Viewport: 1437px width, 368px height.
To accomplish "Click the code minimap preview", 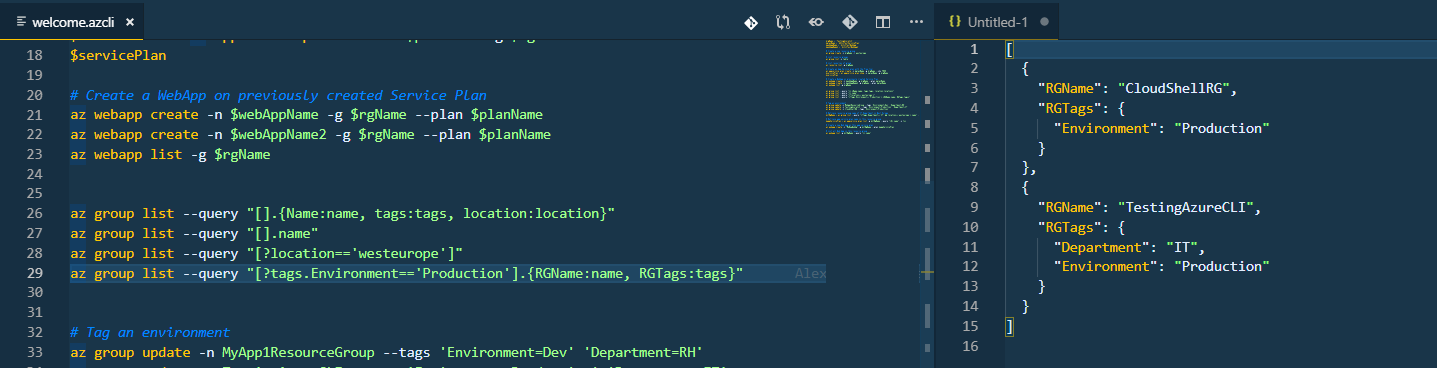I will (x=869, y=88).
